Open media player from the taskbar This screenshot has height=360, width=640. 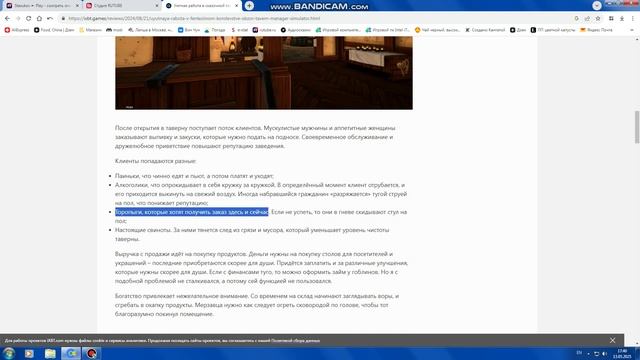29,353
